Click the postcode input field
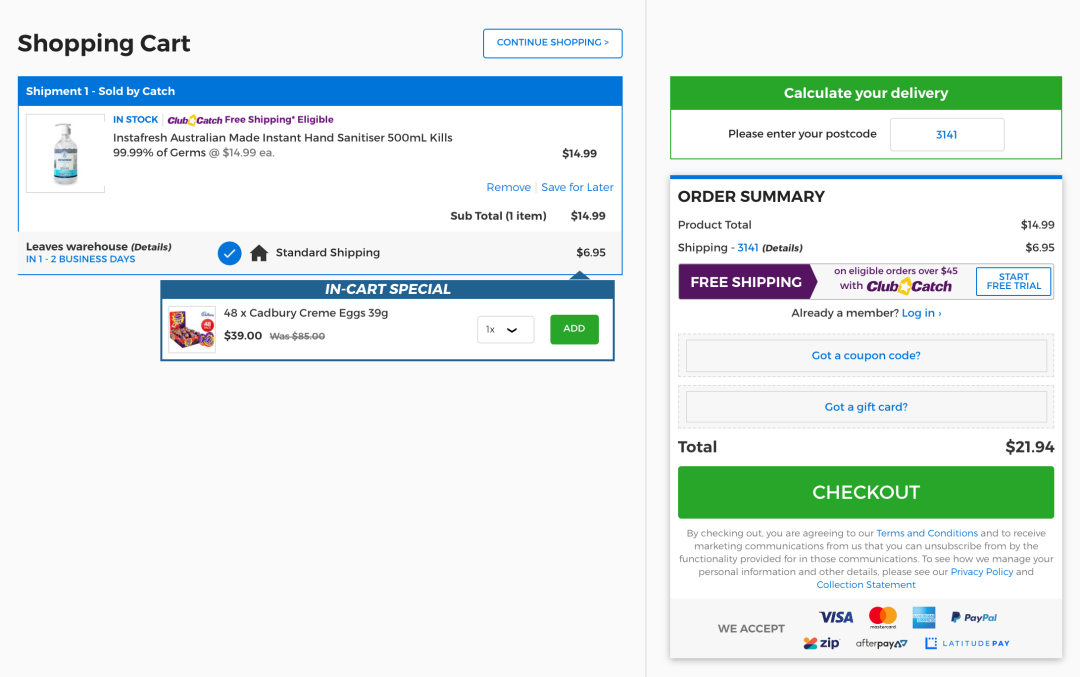This screenshot has width=1080, height=677. (x=947, y=134)
